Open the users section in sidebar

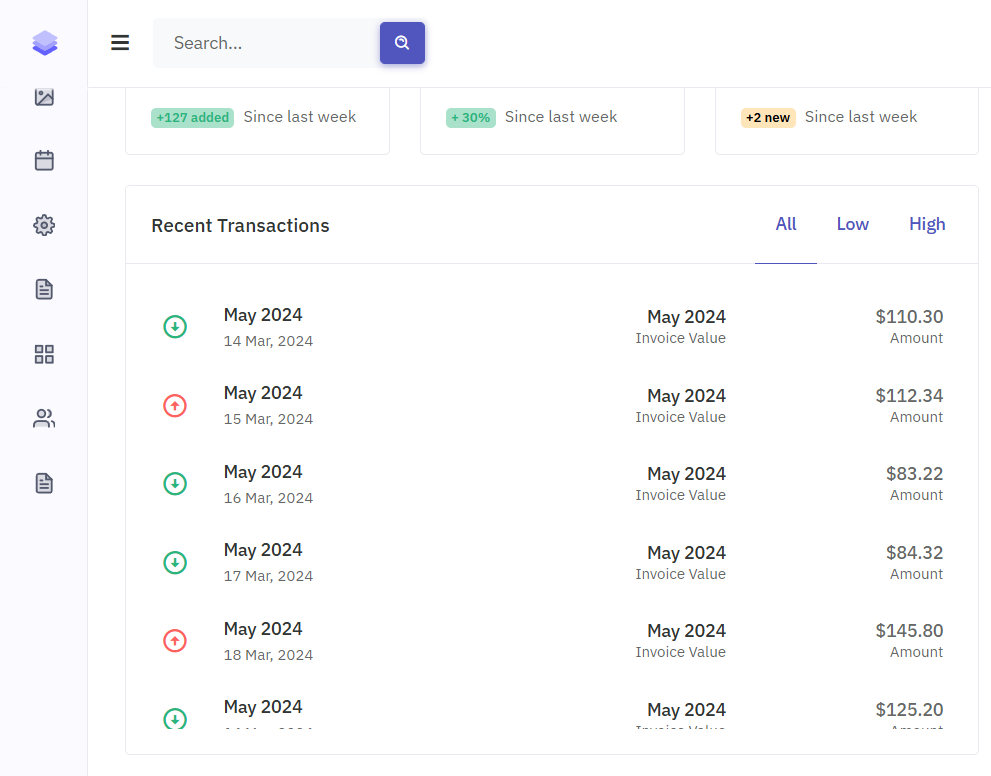[x=44, y=419]
